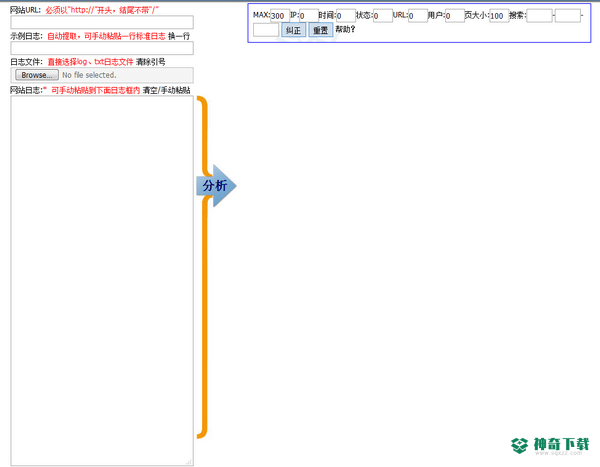Click the second 搜索 input box
This screenshot has width=600, height=467.
click(x=568, y=16)
